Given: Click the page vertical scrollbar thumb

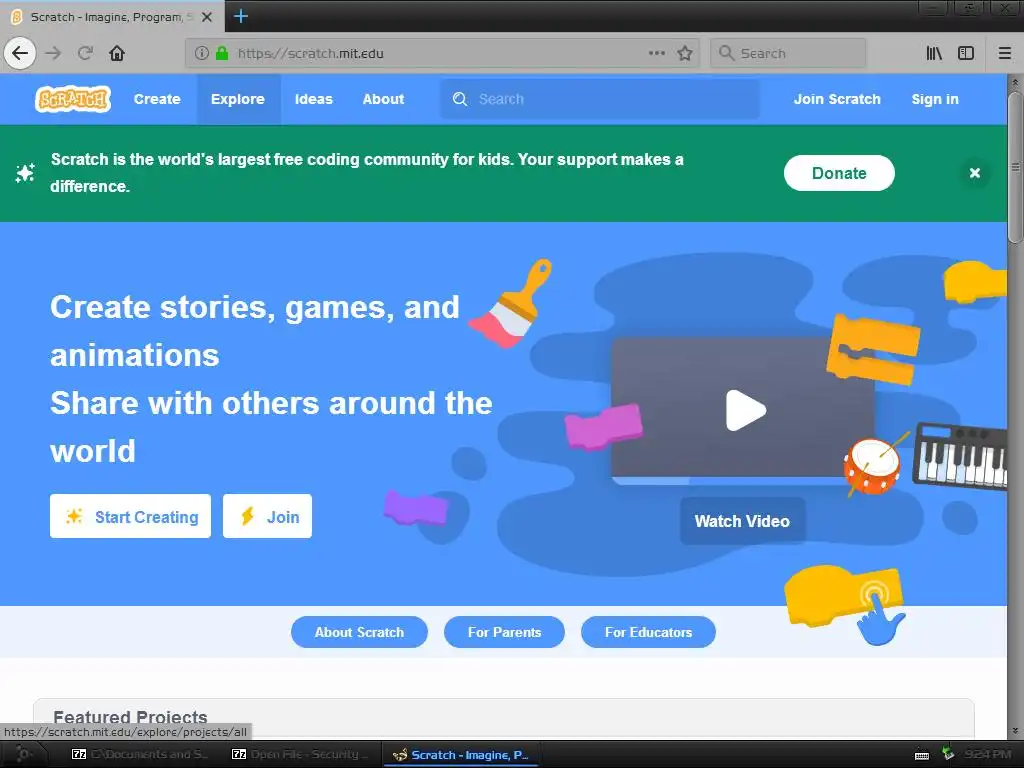Looking at the screenshot, I should pos(1015,167).
